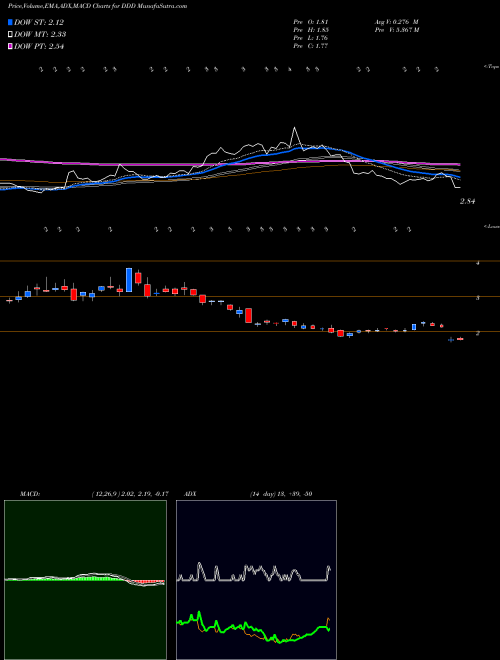
Task: Click the peak of the white price line
Action: click(x=294, y=128)
